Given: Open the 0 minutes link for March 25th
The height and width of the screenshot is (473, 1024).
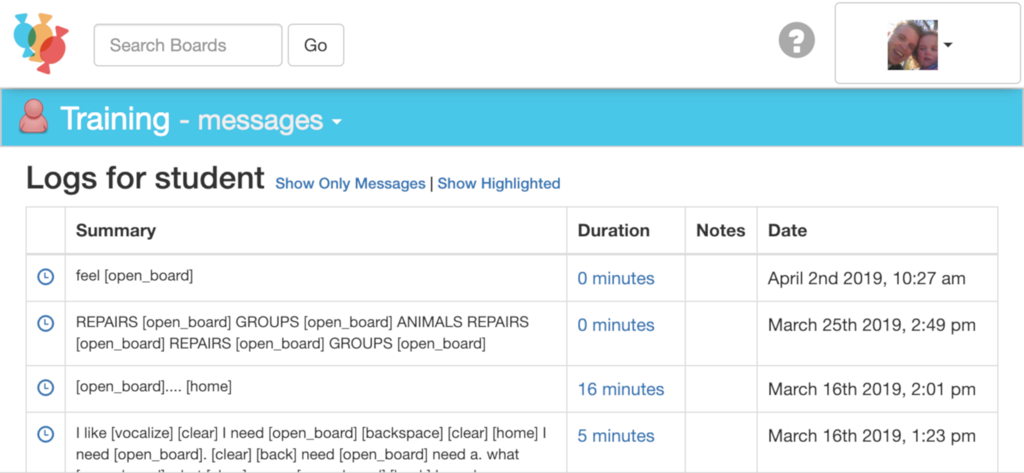Looking at the screenshot, I should 616,325.
